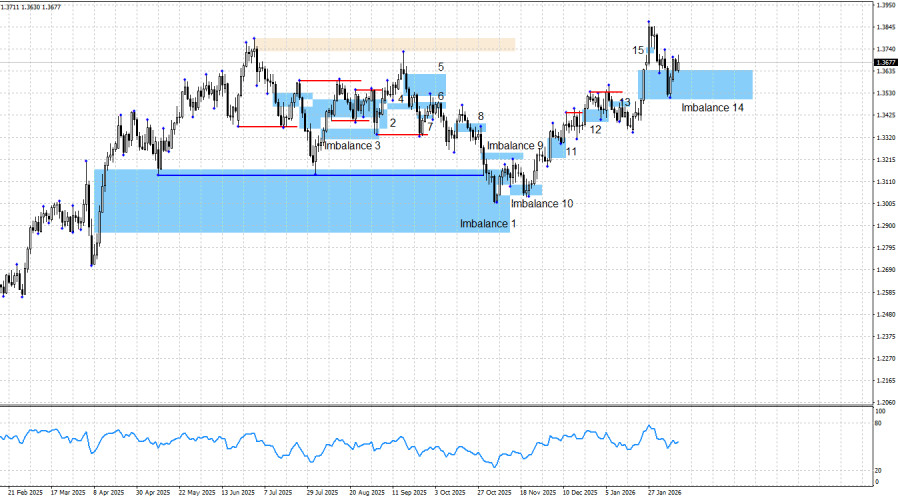Click the number 5 zone label

440,67
